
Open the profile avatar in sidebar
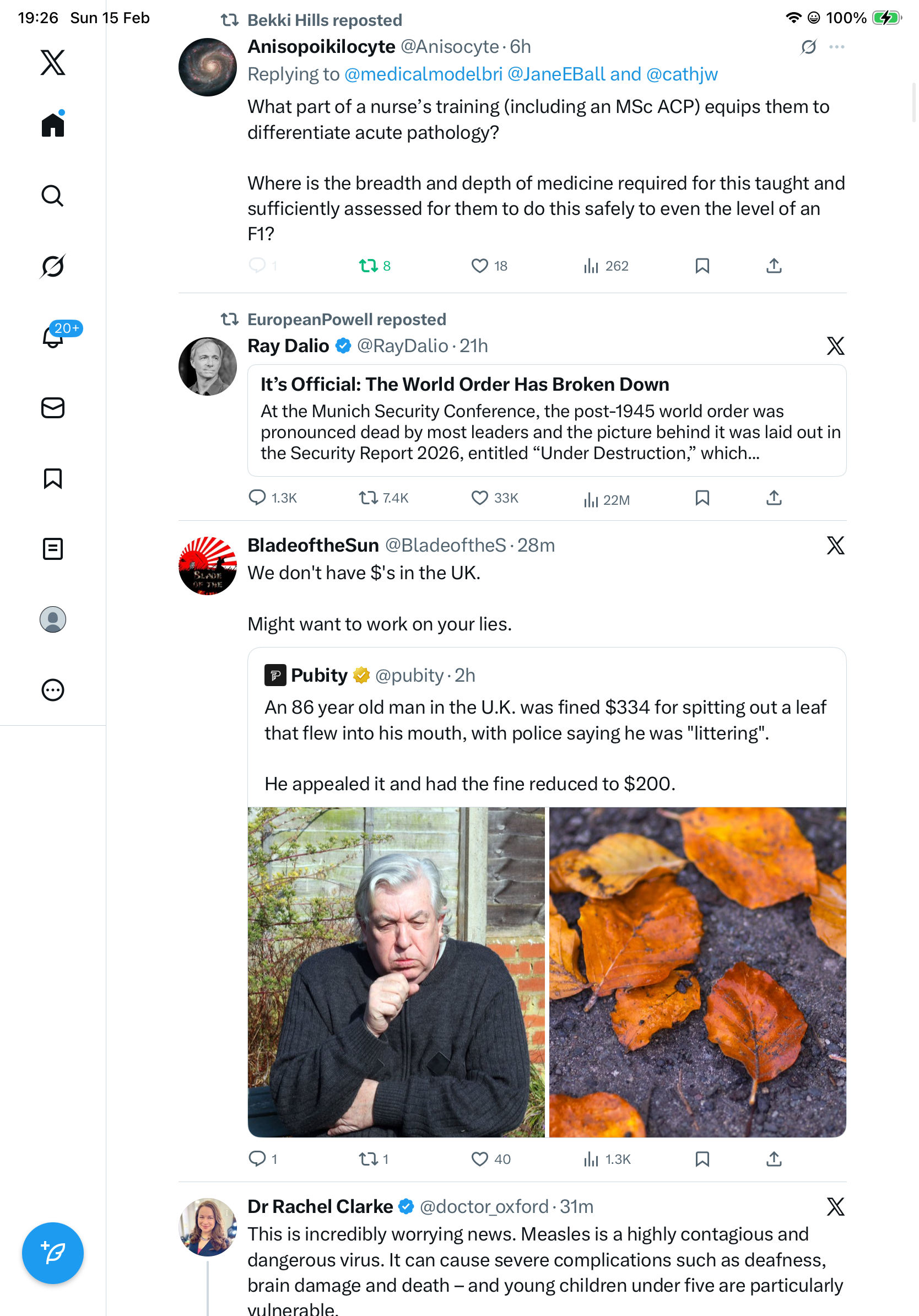coord(53,619)
